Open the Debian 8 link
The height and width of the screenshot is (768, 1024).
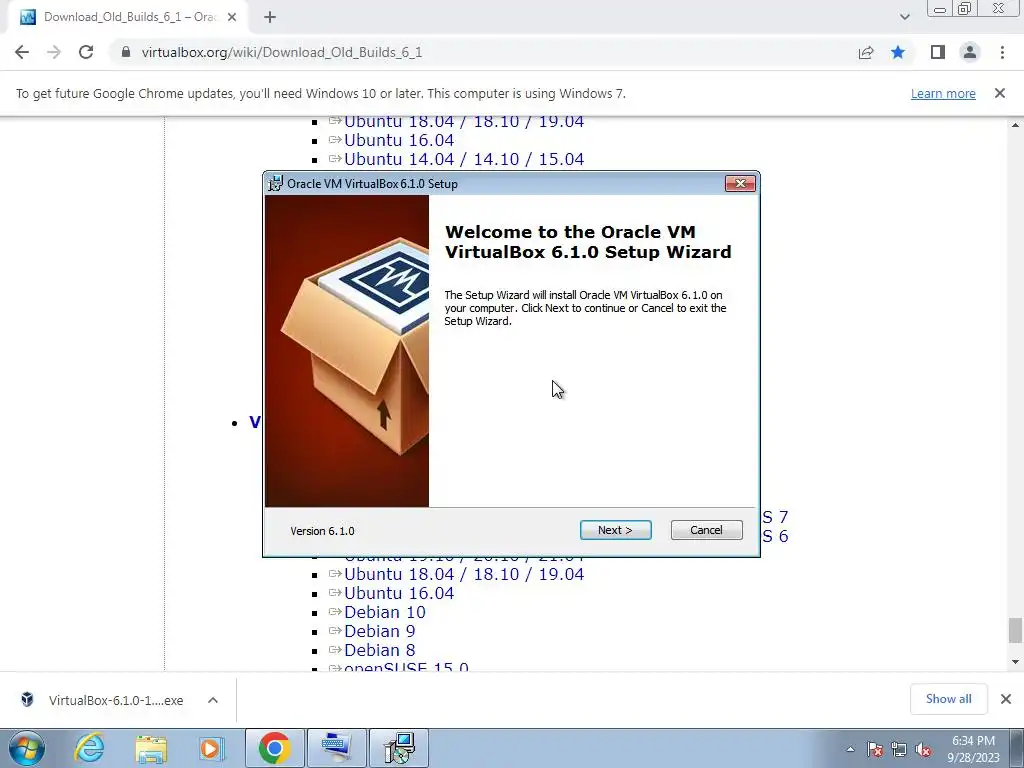tap(379, 650)
